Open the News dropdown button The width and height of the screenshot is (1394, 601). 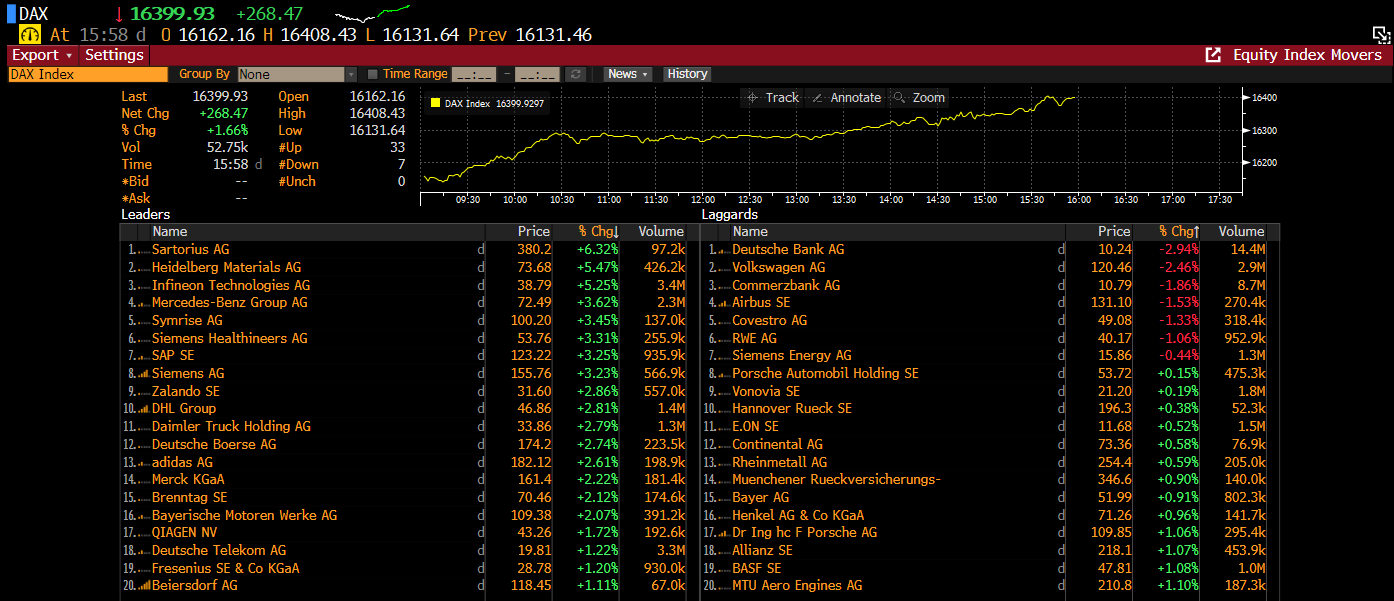click(628, 74)
